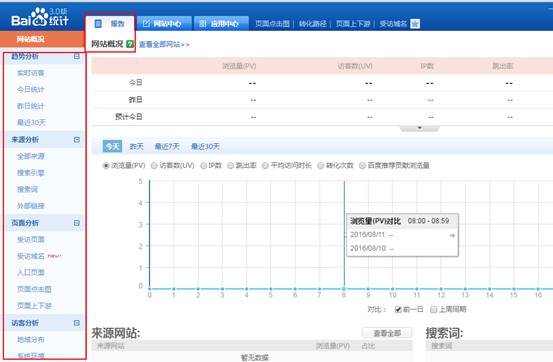Image resolution: width=553 pixels, height=362 pixels.
Task: Select the 访客数(UV) radio button
Action: pyautogui.click(x=154, y=165)
